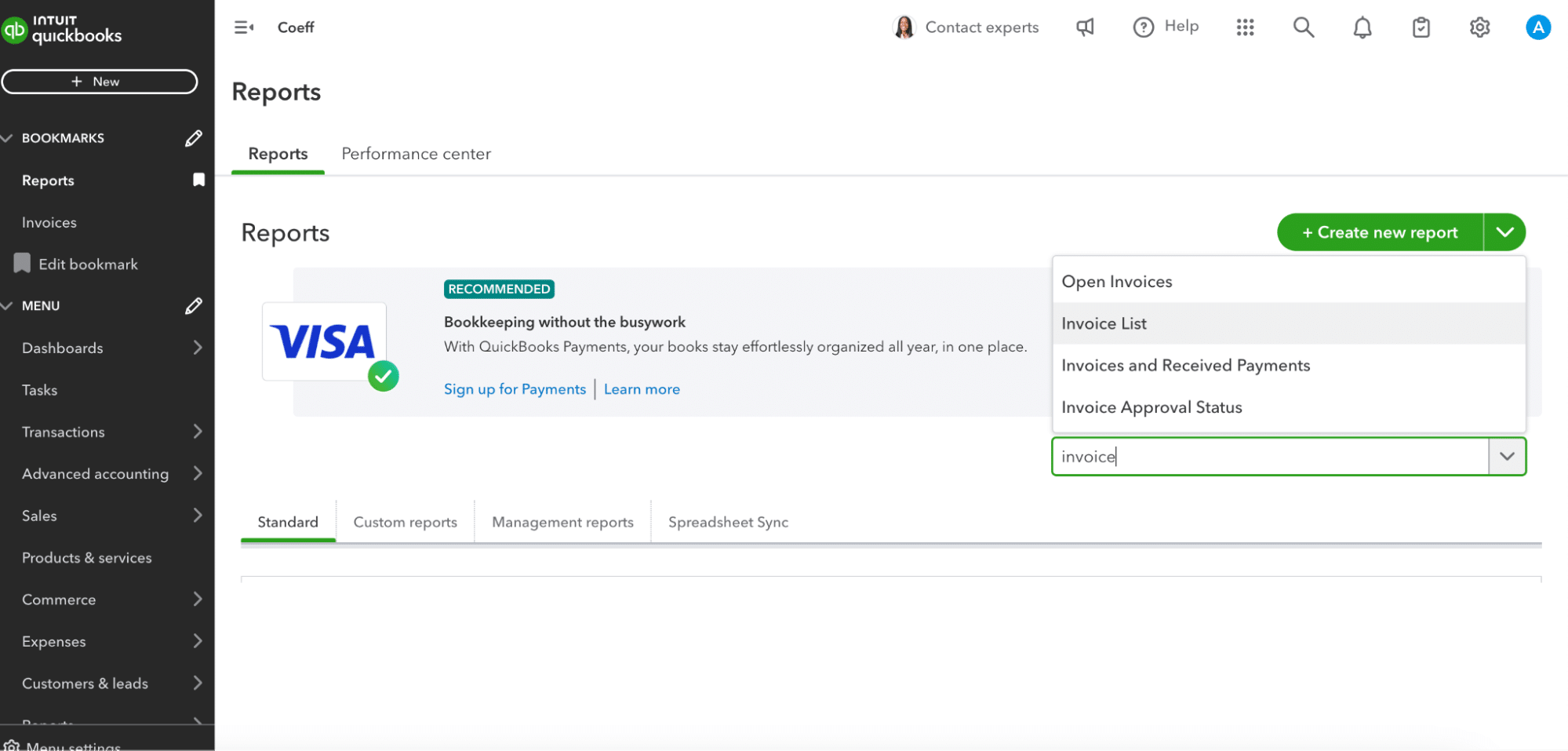Viewport: 1568px width, 751px height.
Task: Click the search magnifier icon
Action: point(1304,27)
